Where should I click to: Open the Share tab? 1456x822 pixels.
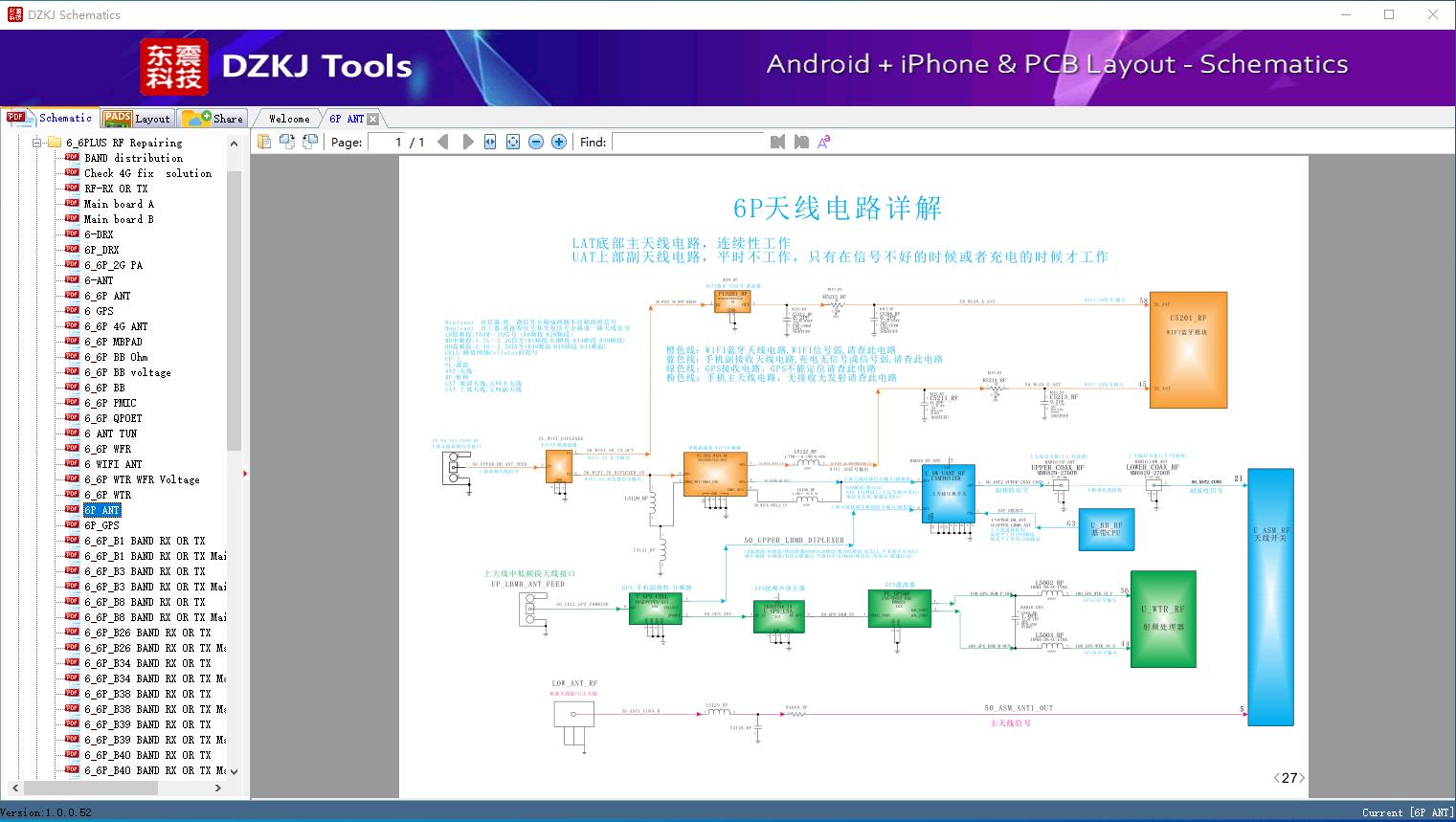(213, 119)
